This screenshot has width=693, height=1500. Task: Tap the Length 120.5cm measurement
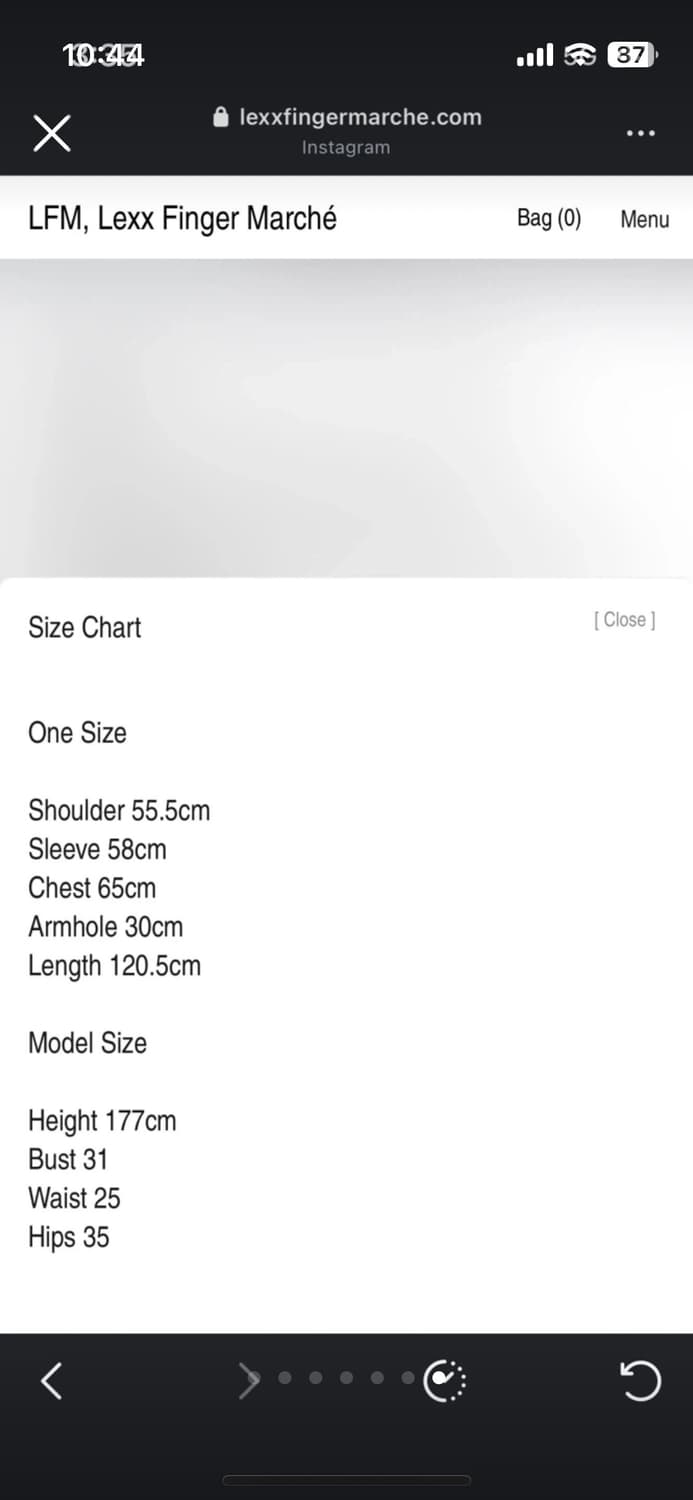point(114,966)
